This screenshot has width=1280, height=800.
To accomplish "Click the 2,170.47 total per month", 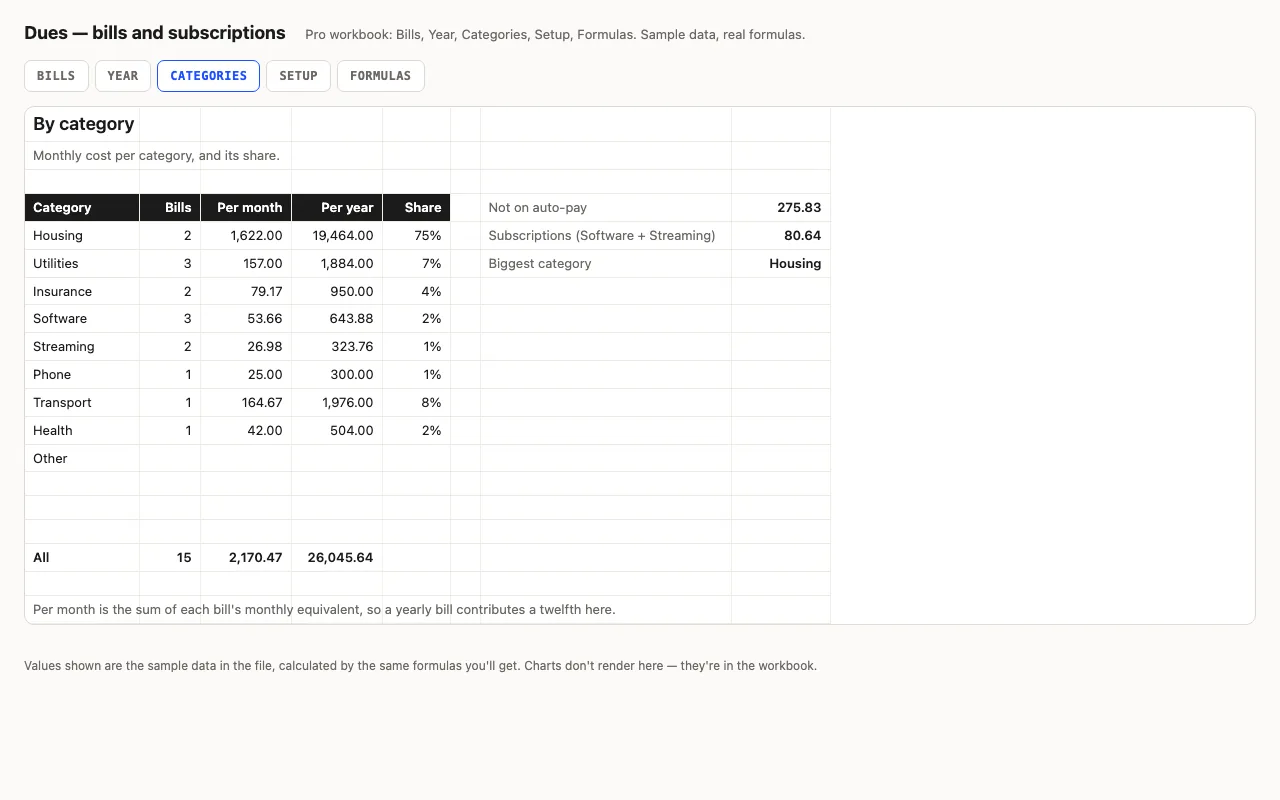I will [246, 558].
